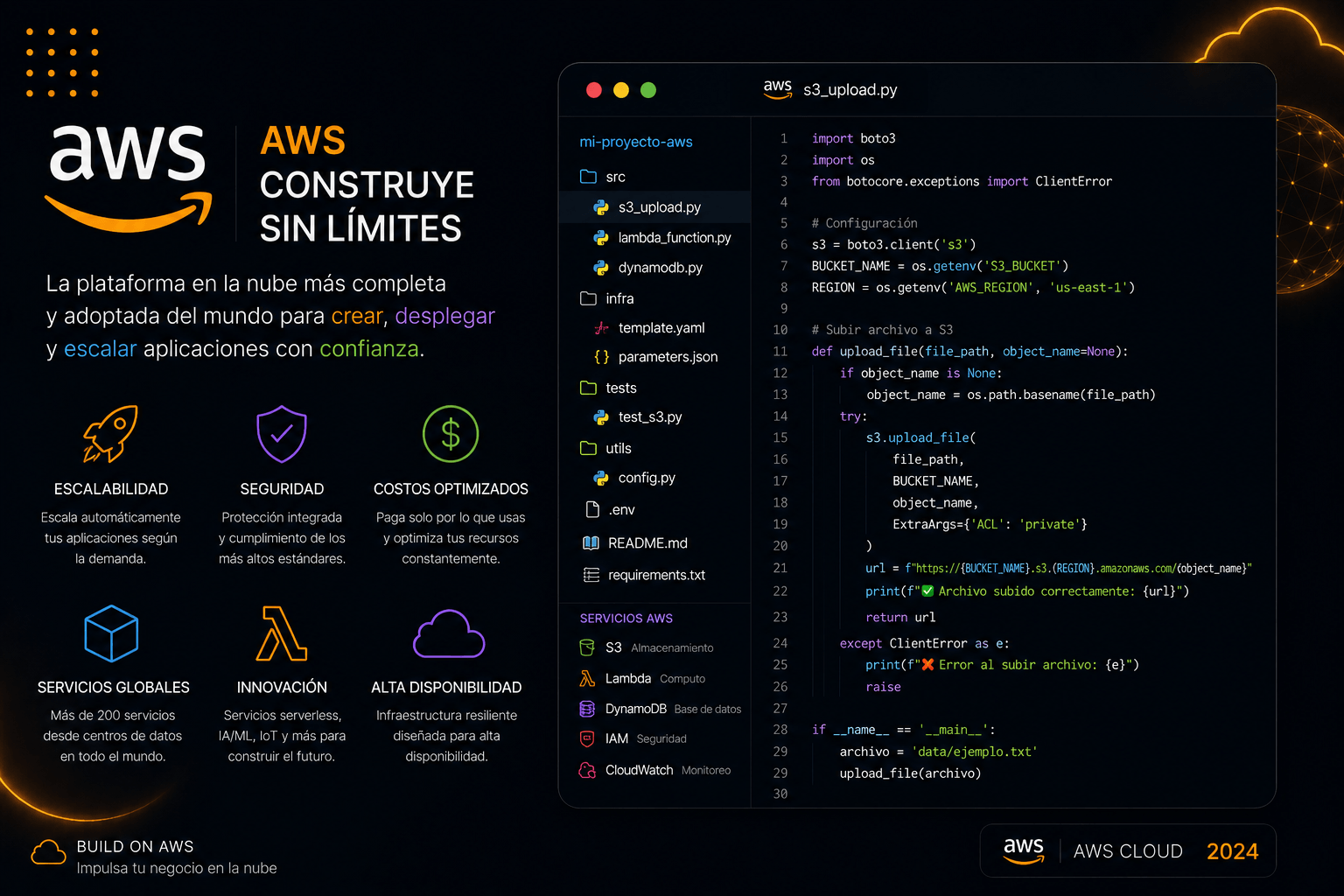Select the mi-proyecto-aws project root
The image size is (1344, 896).
click(636, 142)
